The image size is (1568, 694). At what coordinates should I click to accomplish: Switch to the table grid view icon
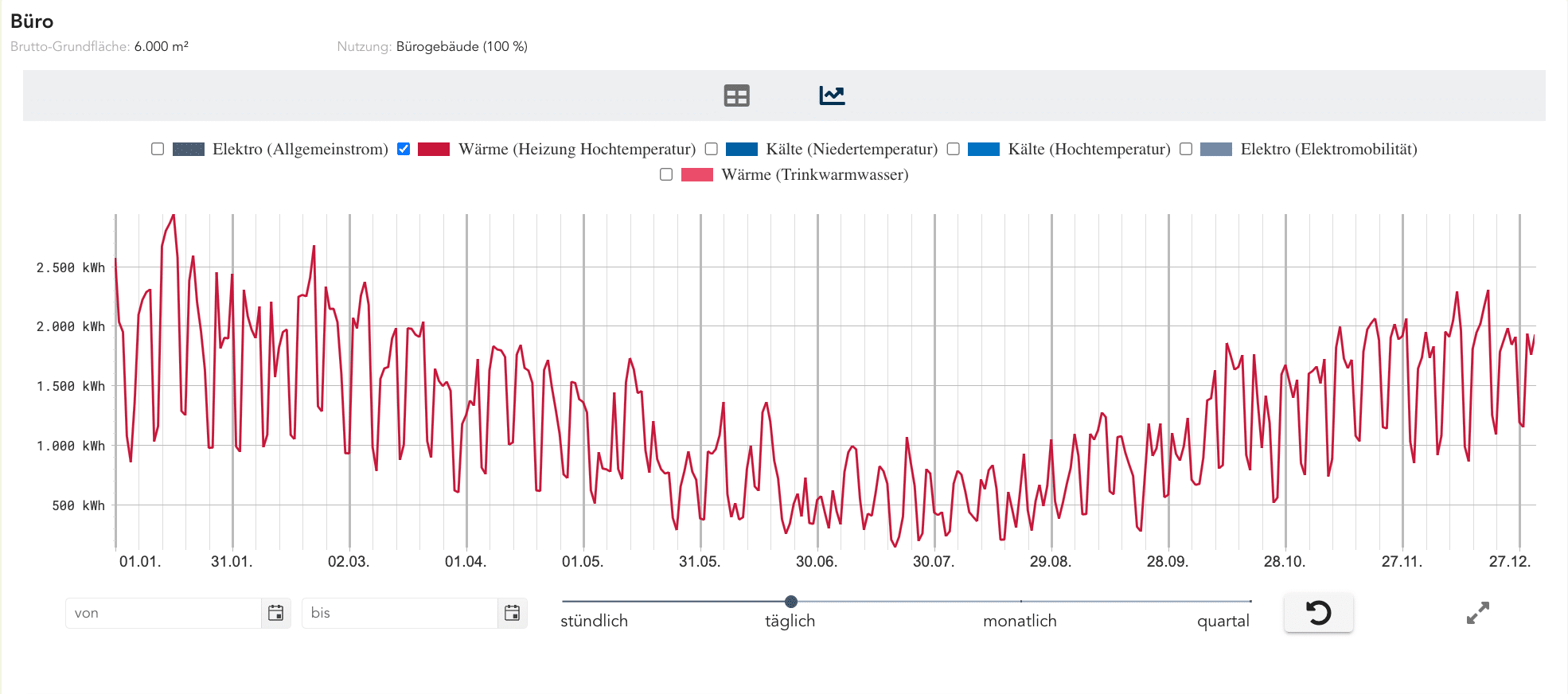(736, 96)
